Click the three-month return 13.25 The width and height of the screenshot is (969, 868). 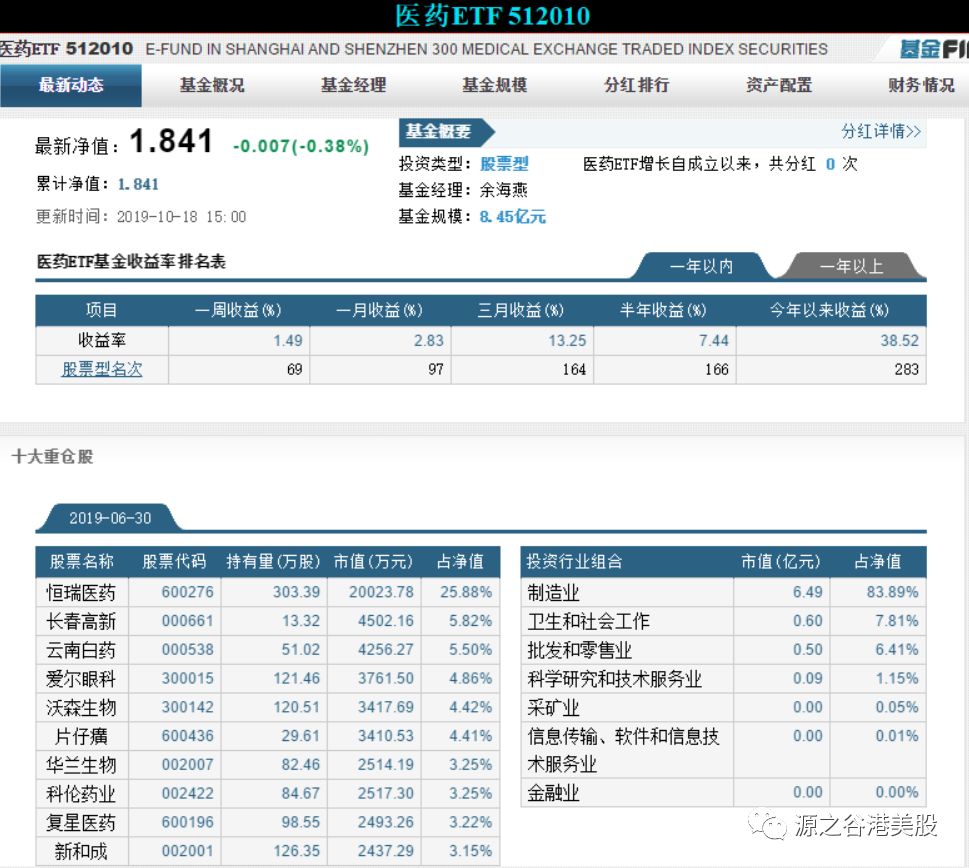point(567,340)
